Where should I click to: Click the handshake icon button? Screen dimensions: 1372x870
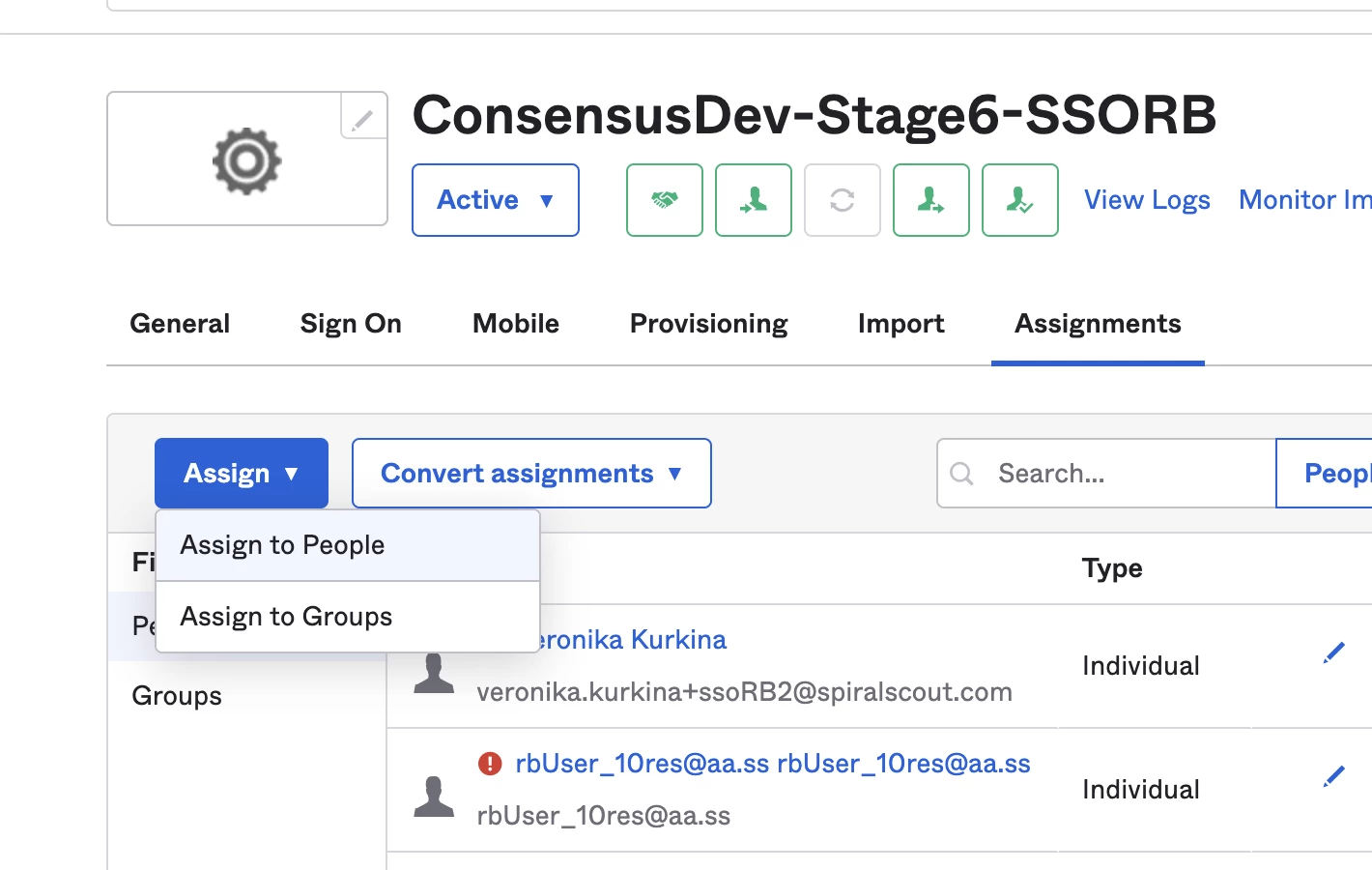coord(664,200)
